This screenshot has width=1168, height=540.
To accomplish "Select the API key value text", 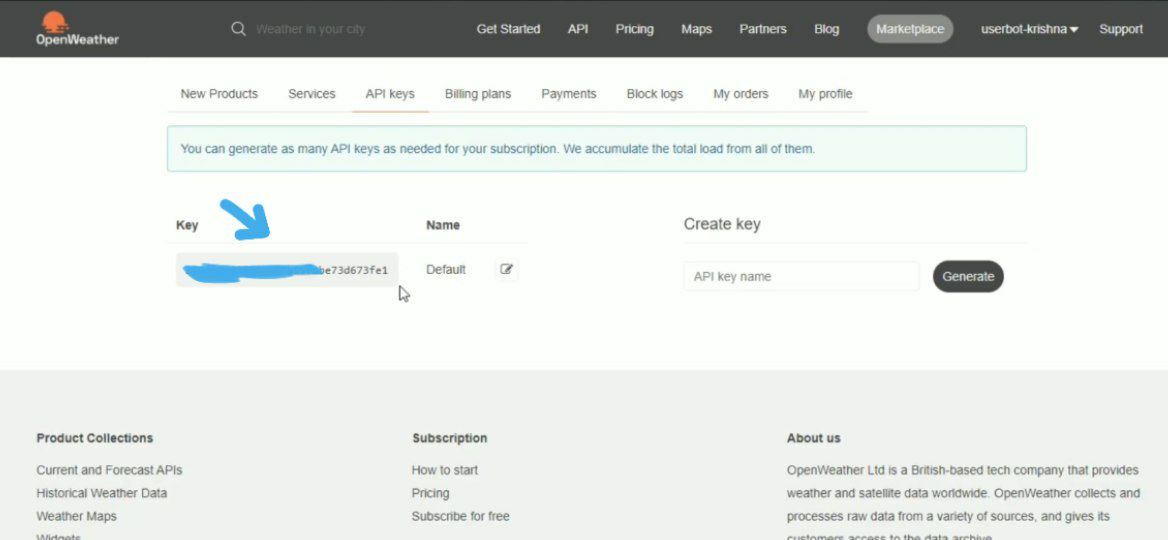I will click(x=287, y=270).
